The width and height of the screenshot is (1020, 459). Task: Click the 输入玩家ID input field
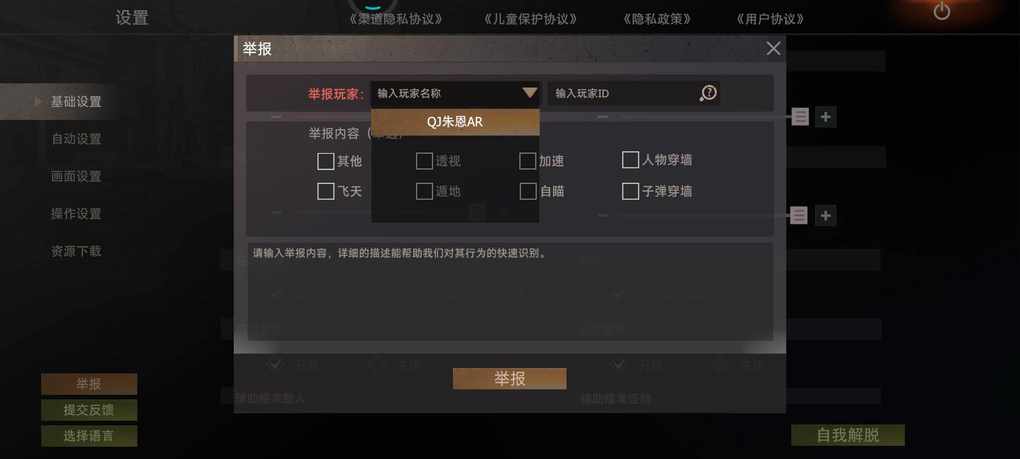[623, 94]
